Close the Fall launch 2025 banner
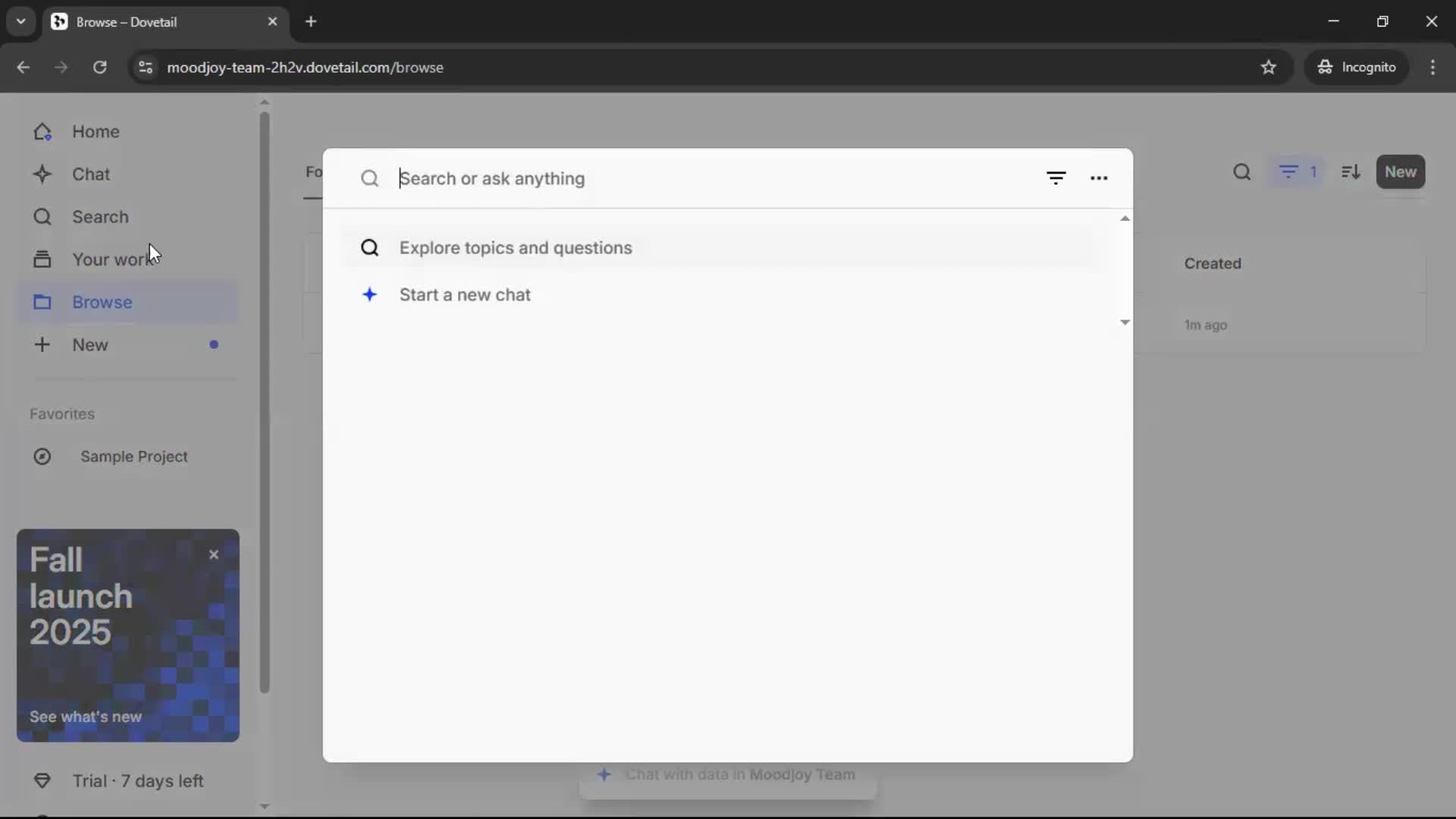Image resolution: width=1456 pixels, height=819 pixels. click(214, 554)
